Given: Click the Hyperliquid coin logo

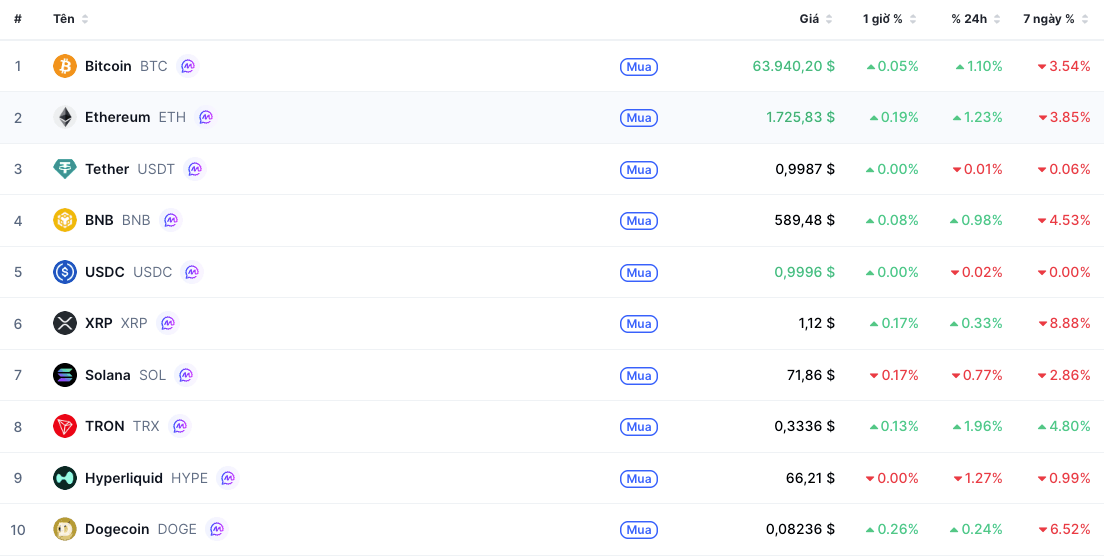Looking at the screenshot, I should [65, 478].
